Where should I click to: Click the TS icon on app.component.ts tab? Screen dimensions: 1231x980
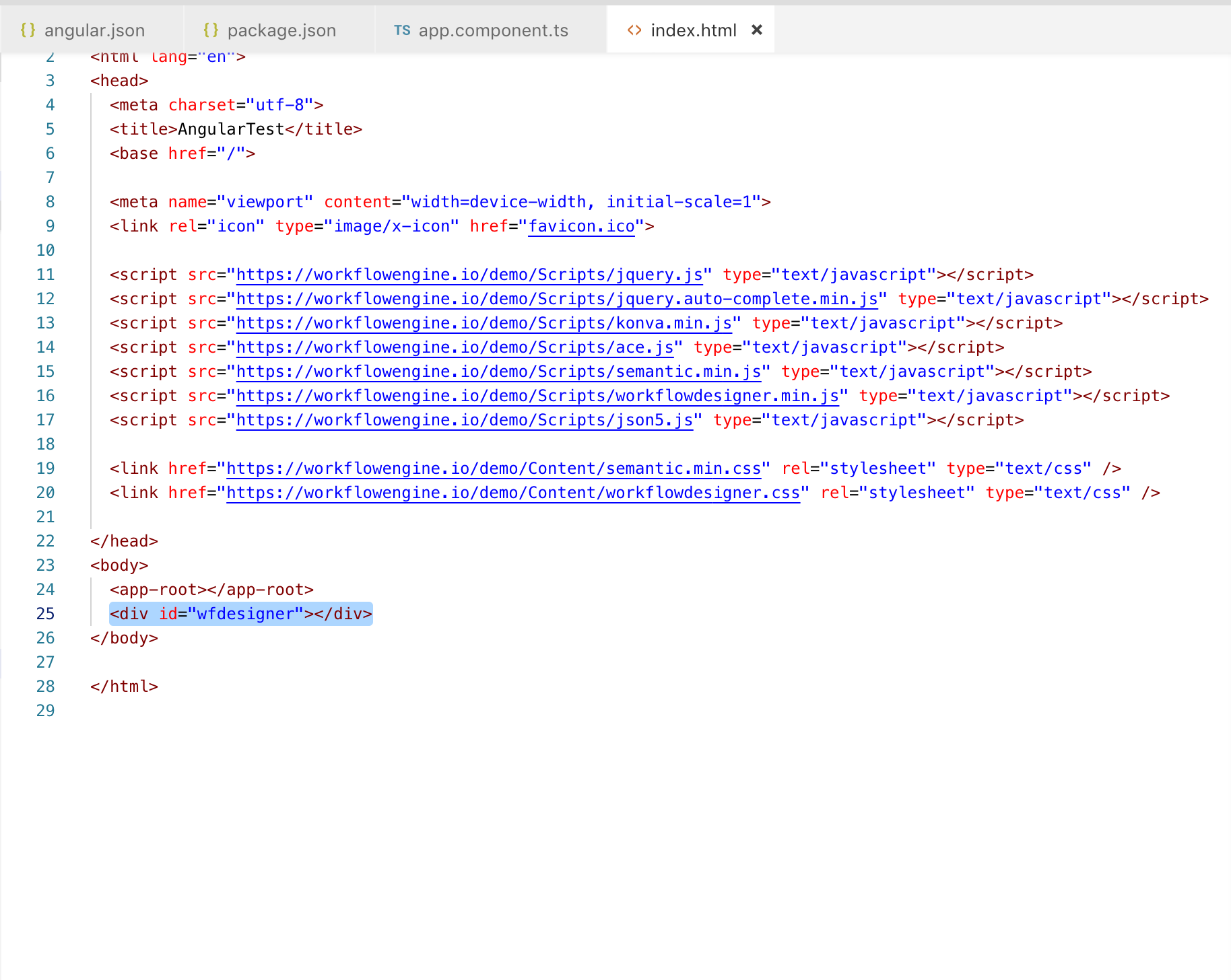402,30
